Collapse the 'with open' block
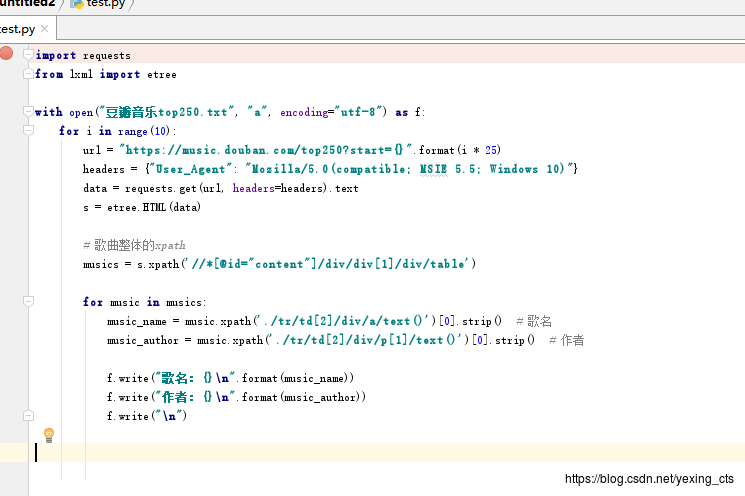The width and height of the screenshot is (745, 496). tap(29, 111)
